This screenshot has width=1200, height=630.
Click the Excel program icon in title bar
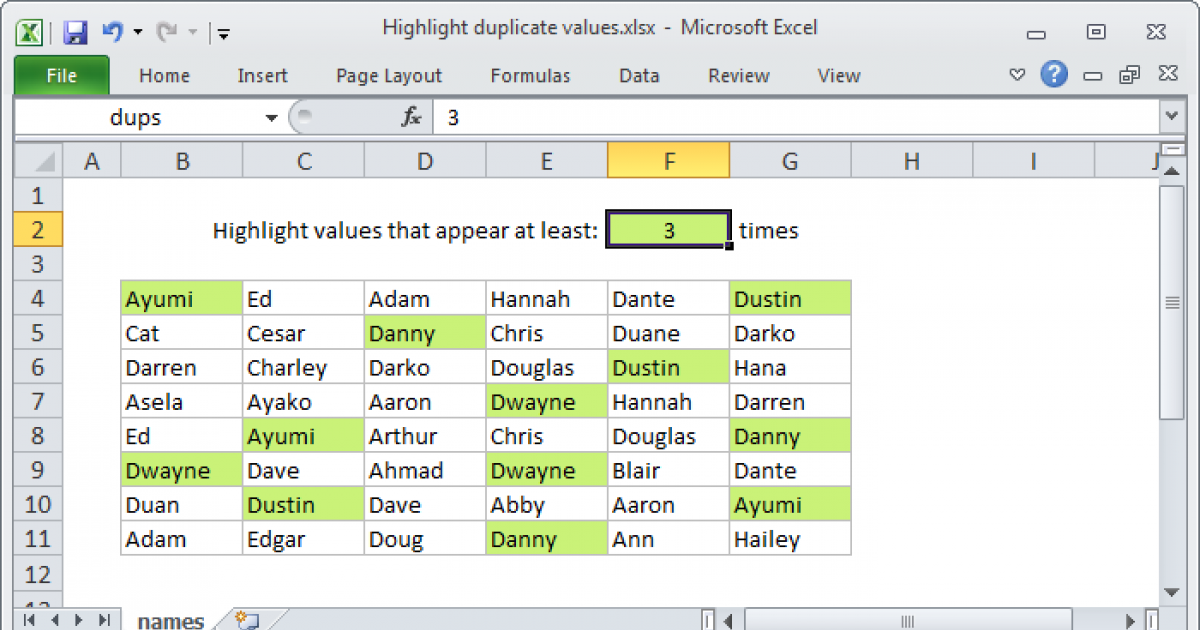point(27,32)
